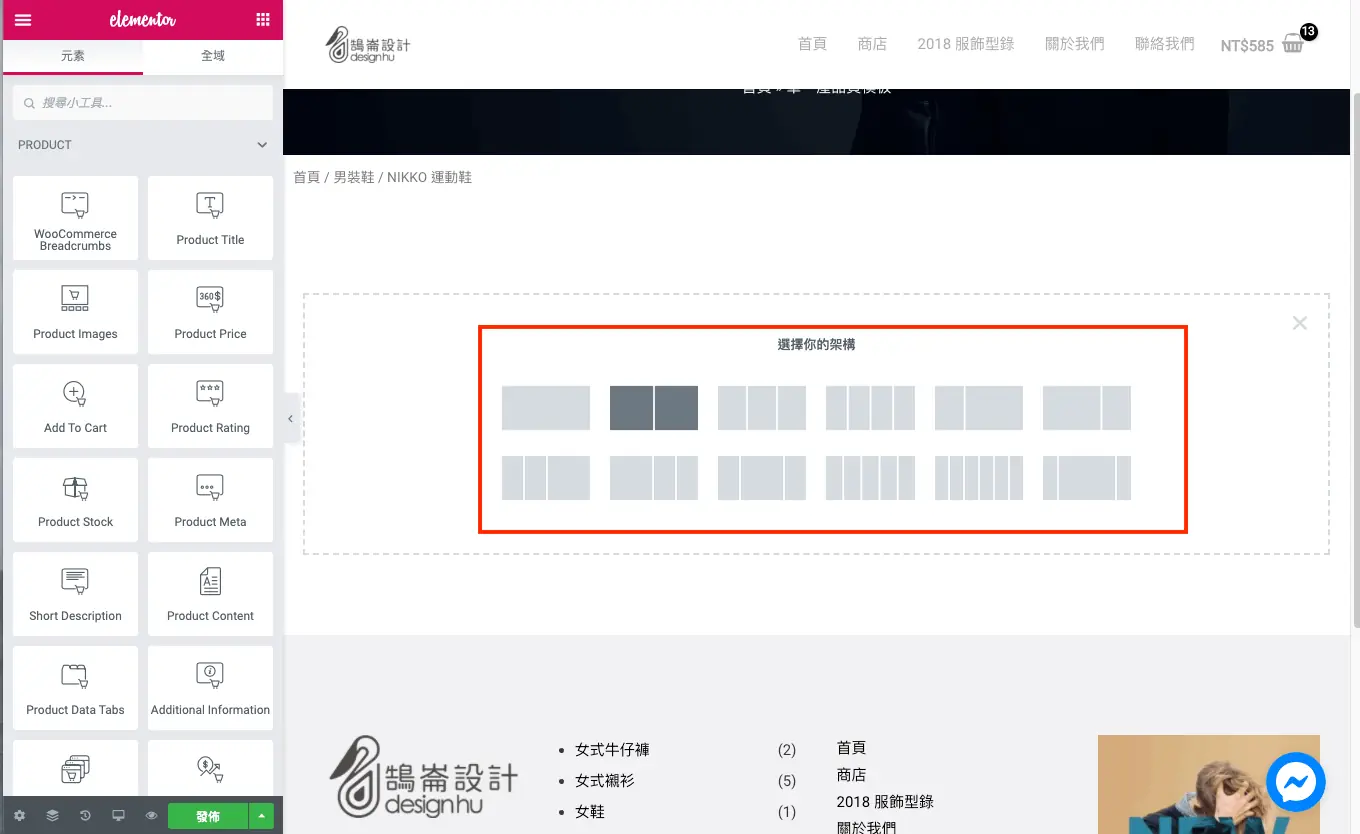Choose the six equal columns structure
Viewport: 1360px width, 834px height.
tap(979, 478)
